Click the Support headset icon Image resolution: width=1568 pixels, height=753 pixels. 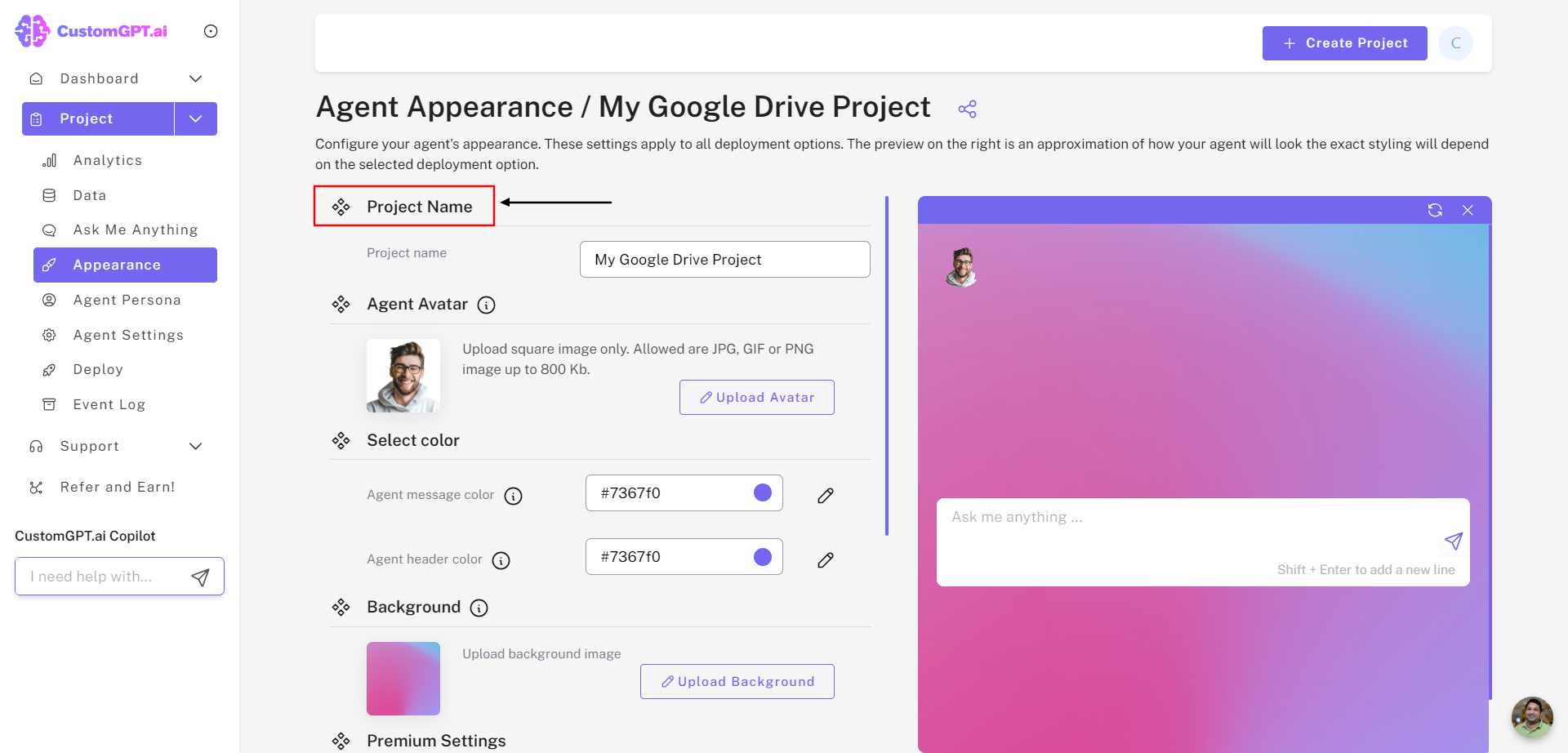(x=36, y=446)
